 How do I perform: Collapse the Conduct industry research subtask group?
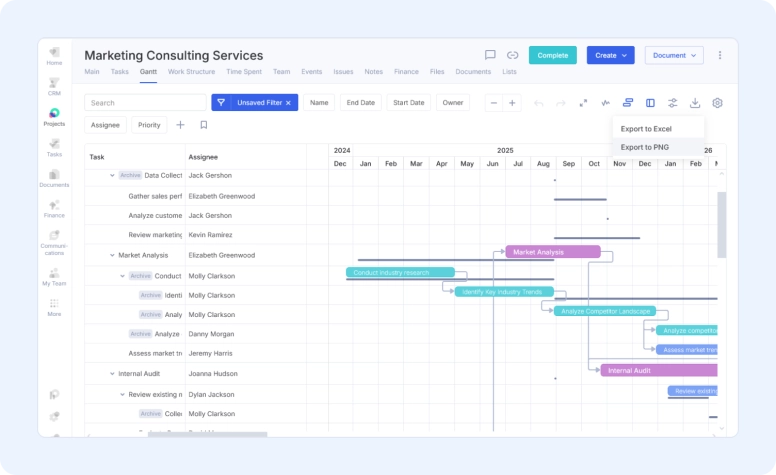122,276
